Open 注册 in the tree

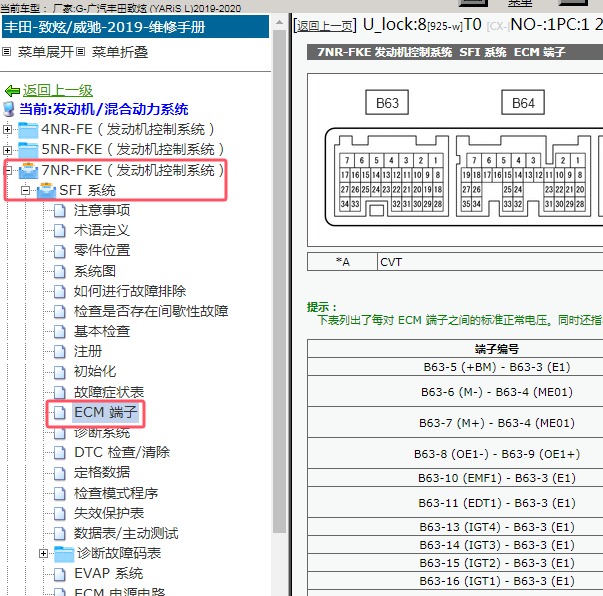(x=88, y=351)
